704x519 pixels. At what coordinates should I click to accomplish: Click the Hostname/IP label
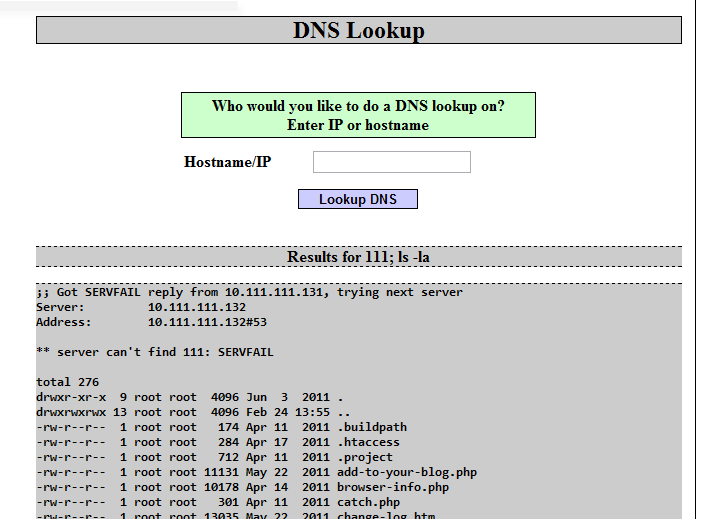coord(228,162)
